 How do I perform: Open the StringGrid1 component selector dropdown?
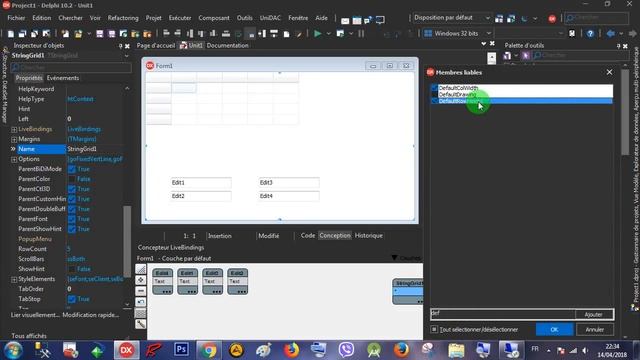click(127, 56)
